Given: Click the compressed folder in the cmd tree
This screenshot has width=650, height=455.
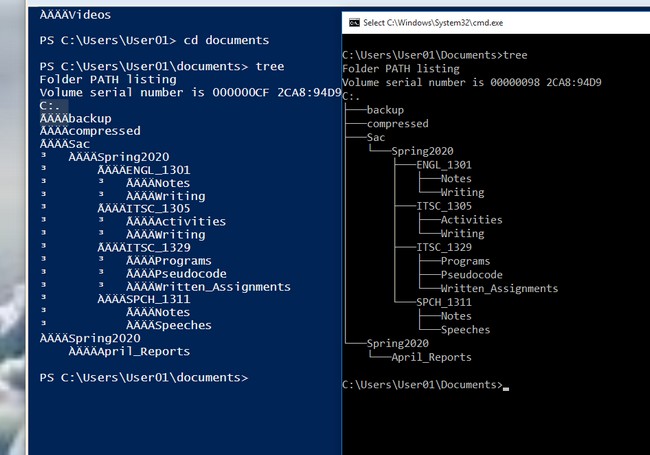Looking at the screenshot, I should pos(397,124).
